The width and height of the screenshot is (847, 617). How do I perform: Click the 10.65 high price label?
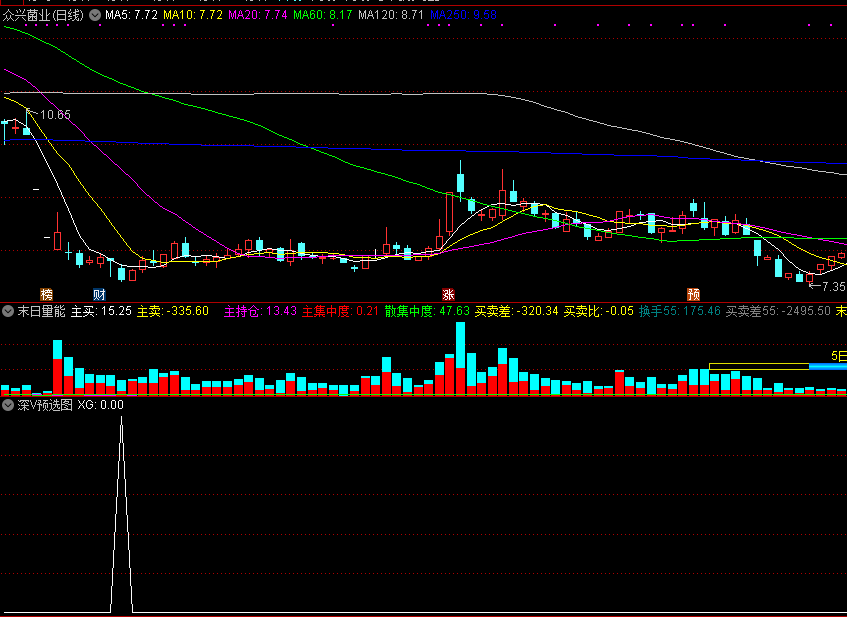pyautogui.click(x=55, y=115)
